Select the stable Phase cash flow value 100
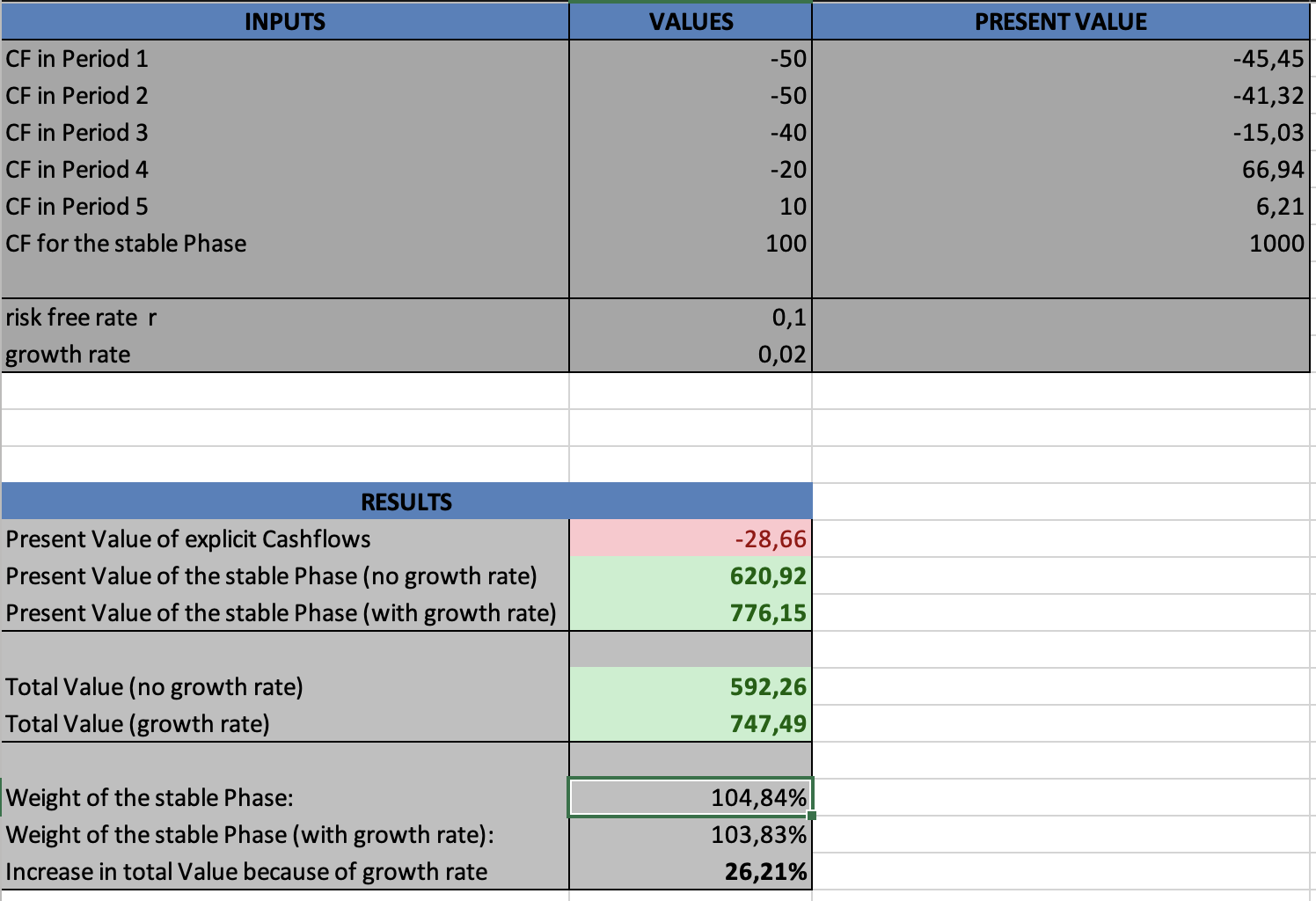1316x901 pixels. (x=691, y=244)
